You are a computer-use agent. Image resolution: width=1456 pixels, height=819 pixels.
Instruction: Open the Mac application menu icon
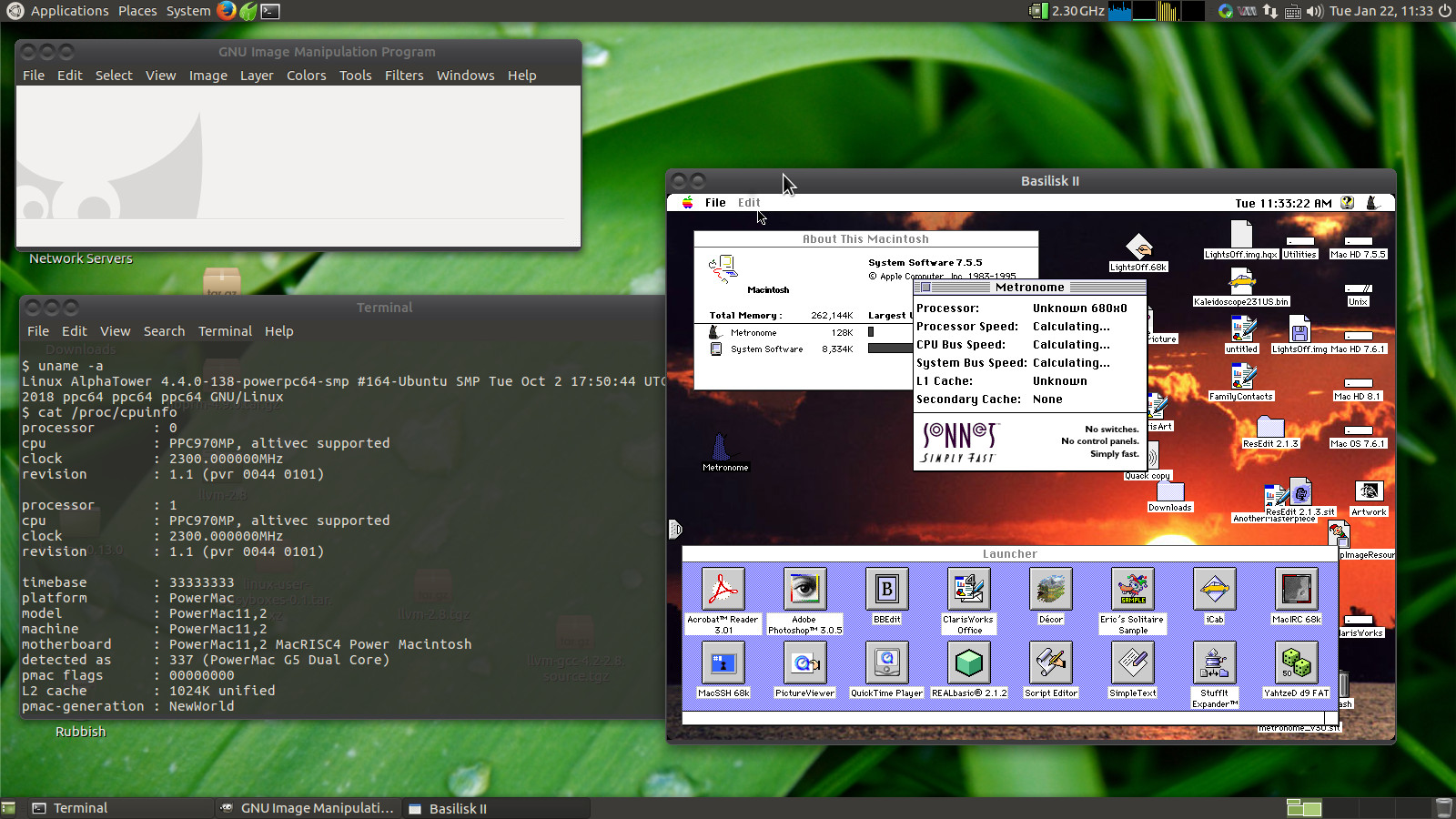(x=1374, y=203)
